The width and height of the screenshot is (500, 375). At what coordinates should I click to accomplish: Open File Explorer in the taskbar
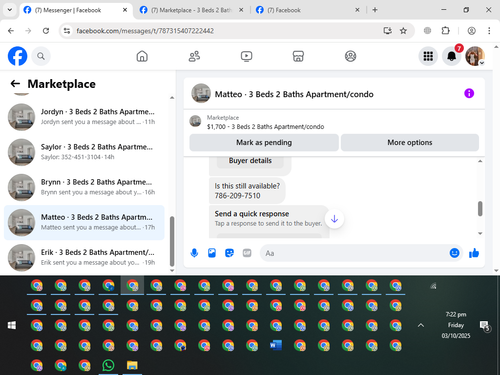click(132, 365)
